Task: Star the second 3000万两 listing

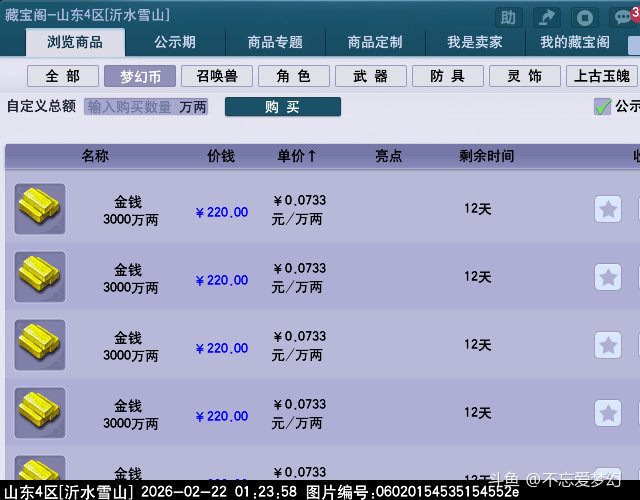Action: 608,277
